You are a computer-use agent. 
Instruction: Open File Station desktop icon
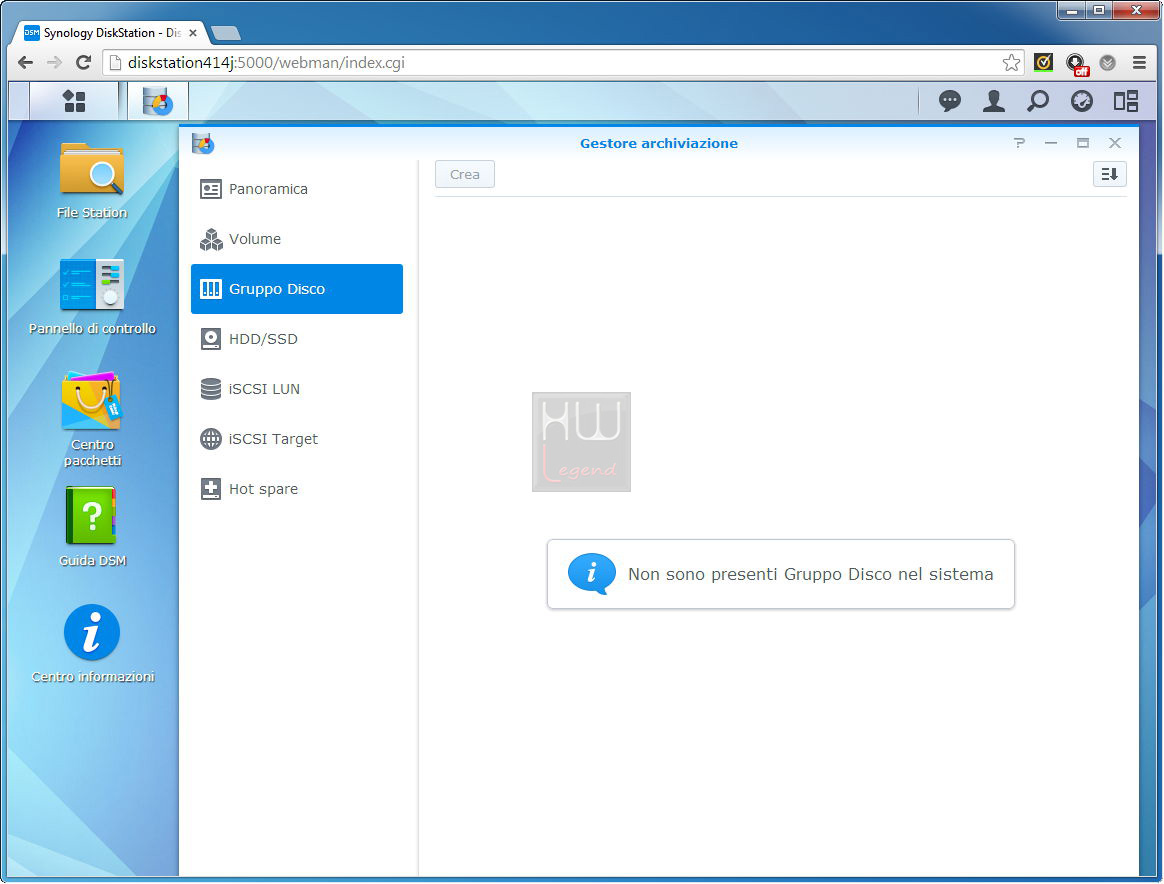(92, 181)
